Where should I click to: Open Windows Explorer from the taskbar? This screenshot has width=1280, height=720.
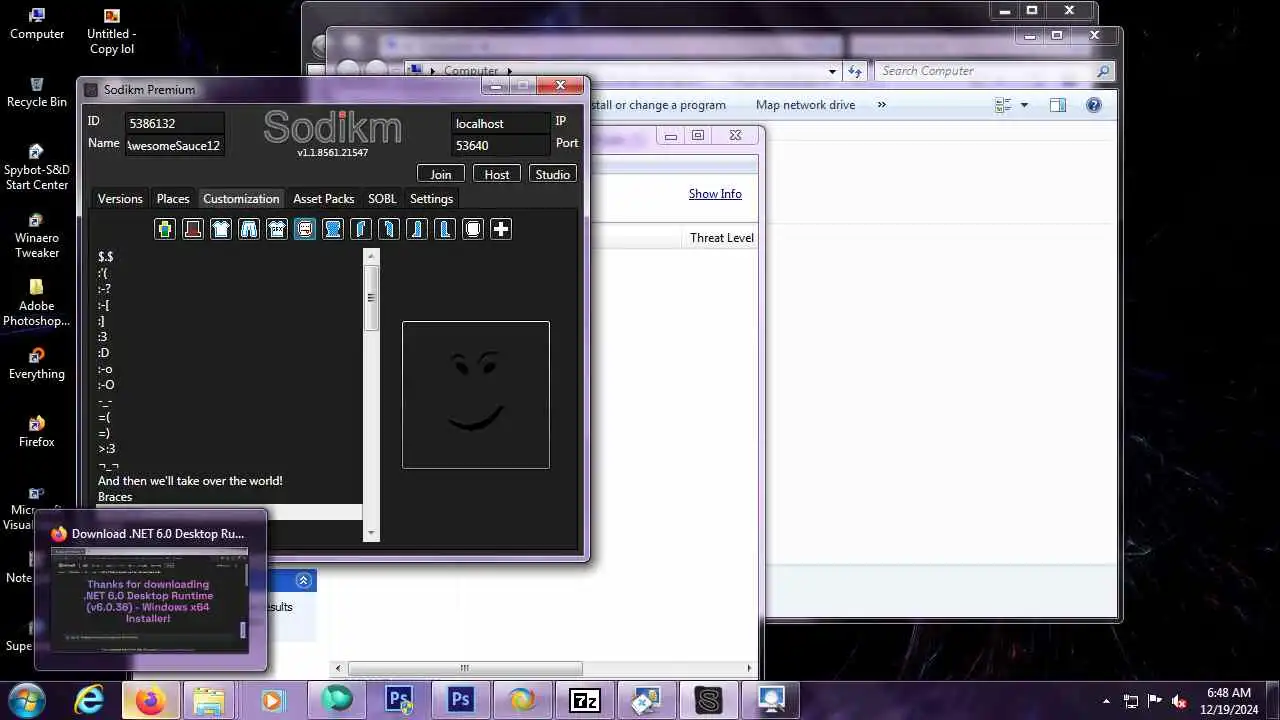209,700
